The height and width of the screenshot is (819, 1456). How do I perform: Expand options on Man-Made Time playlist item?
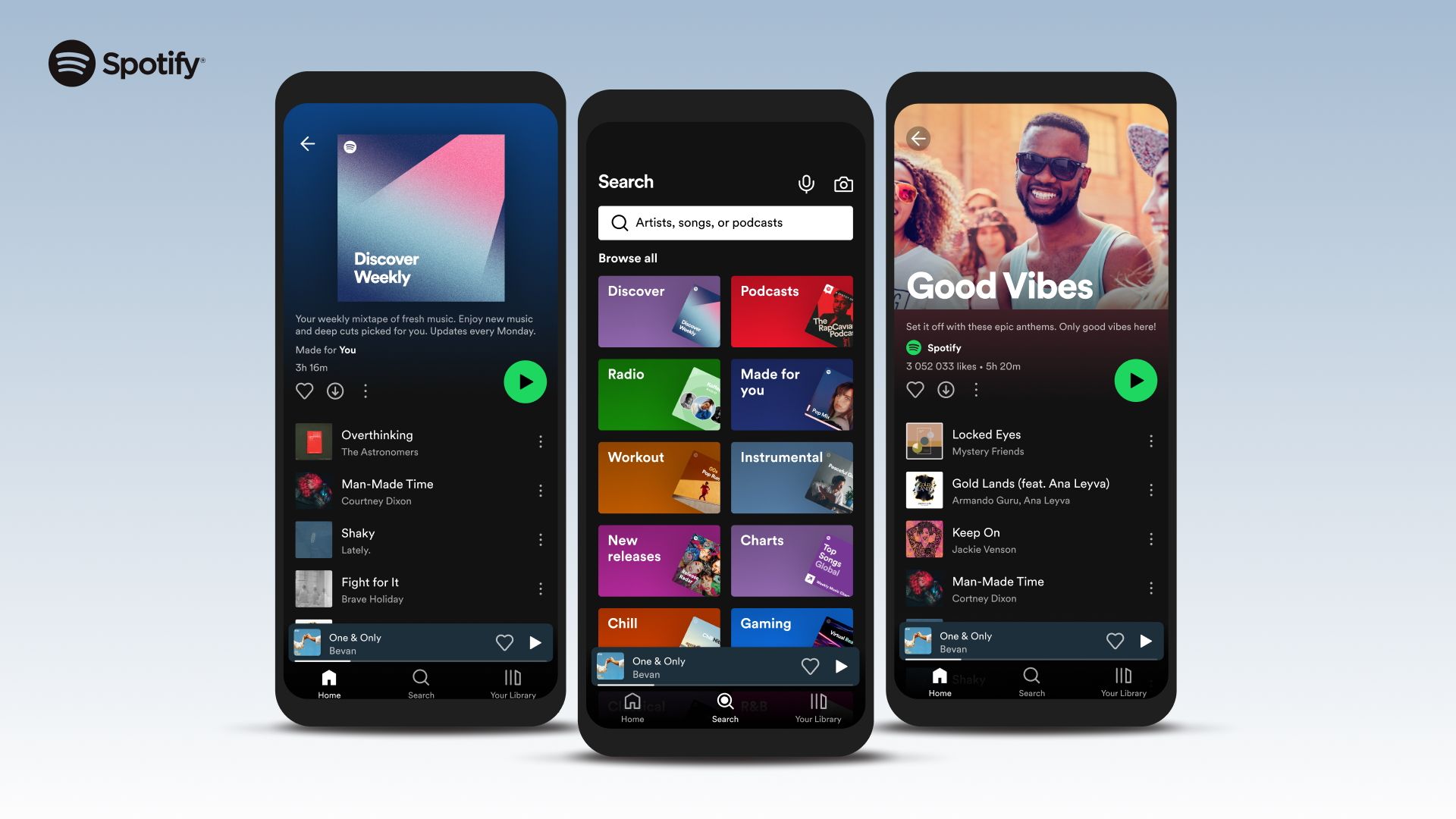coord(539,491)
